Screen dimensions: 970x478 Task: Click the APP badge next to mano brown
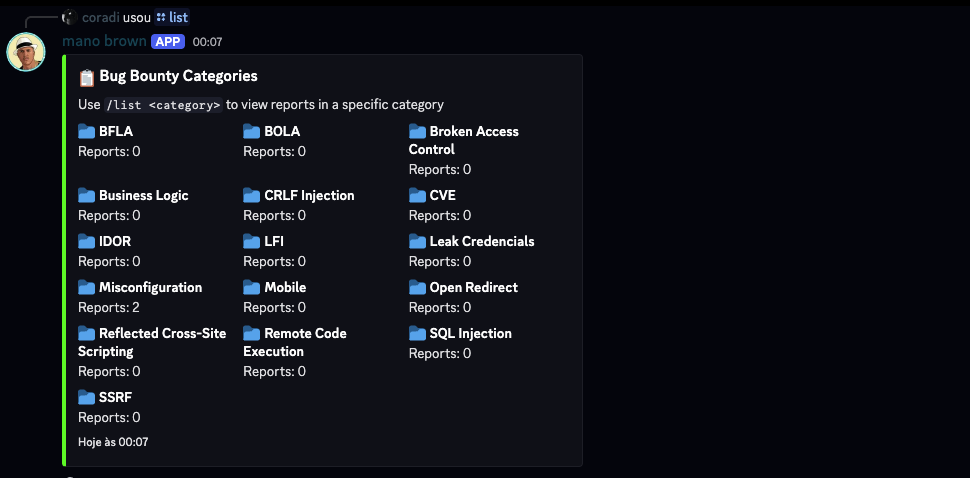(168, 42)
